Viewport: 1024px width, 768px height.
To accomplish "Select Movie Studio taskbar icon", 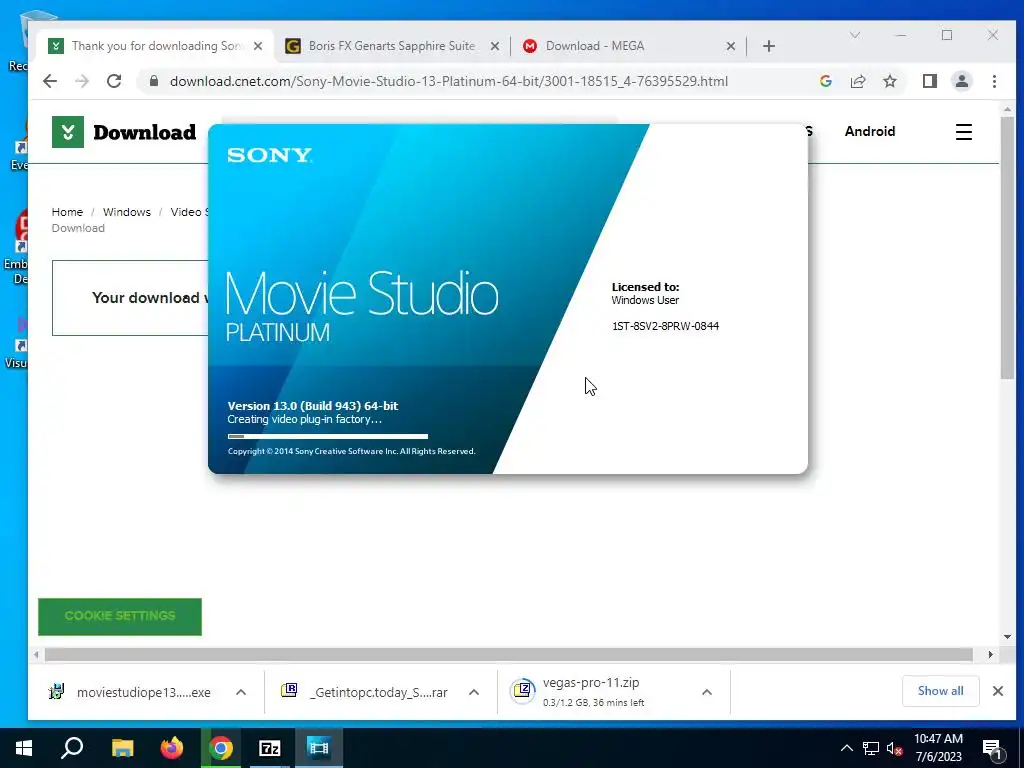I will [319, 748].
